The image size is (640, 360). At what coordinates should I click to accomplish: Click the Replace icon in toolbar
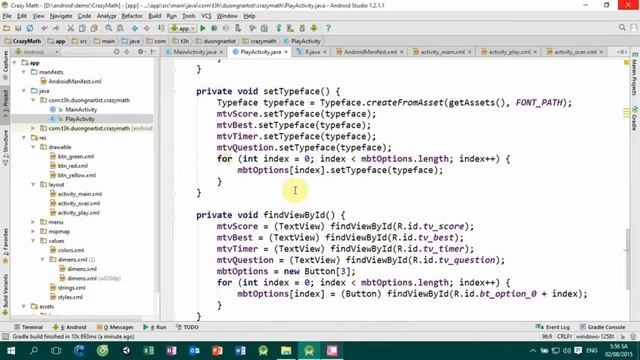[x=120, y=28]
